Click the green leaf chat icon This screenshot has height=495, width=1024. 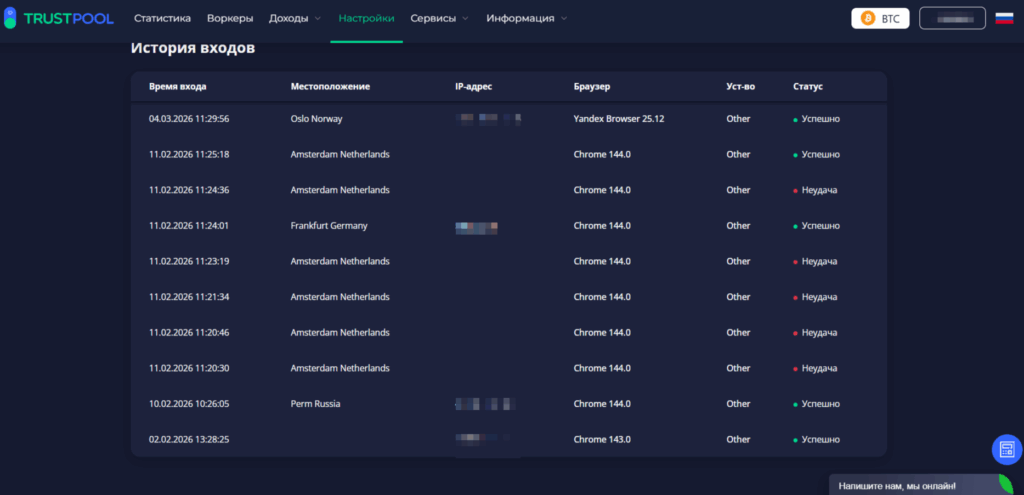pos(1005,485)
